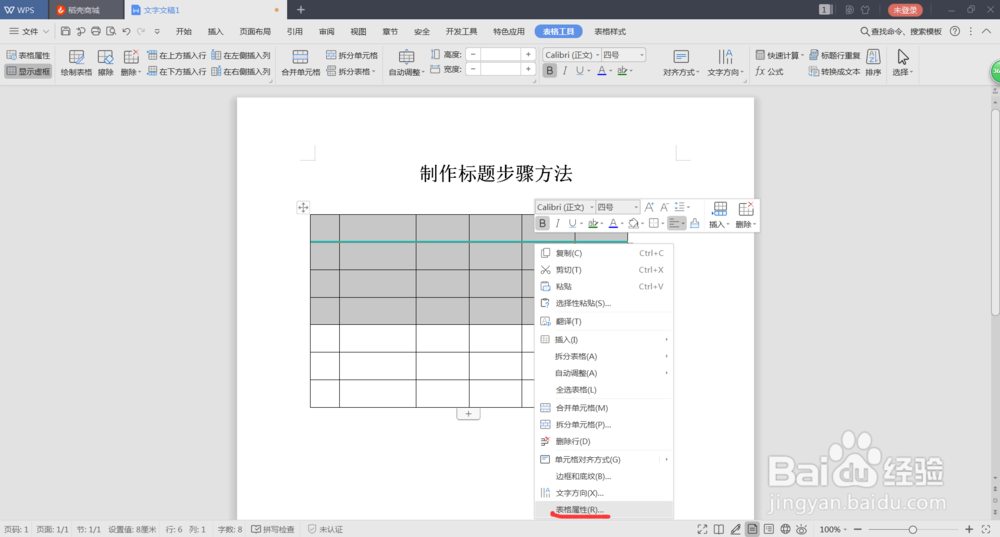Click web layout globe icon in status bar

click(x=785, y=529)
